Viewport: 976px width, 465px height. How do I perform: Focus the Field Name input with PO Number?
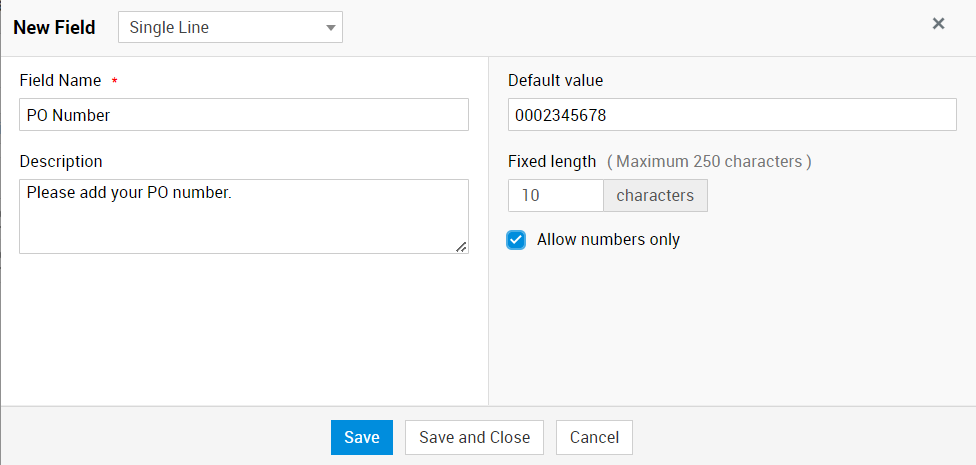tap(243, 115)
